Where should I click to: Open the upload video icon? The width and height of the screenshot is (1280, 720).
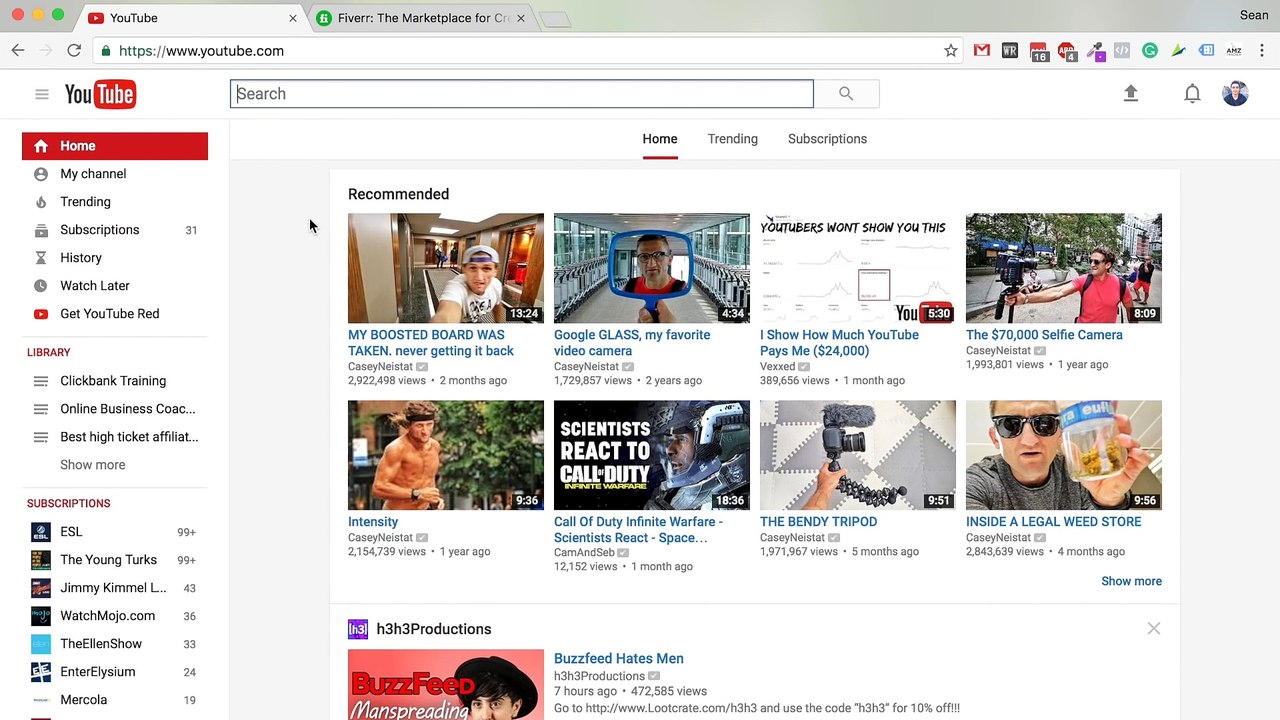coord(1131,93)
